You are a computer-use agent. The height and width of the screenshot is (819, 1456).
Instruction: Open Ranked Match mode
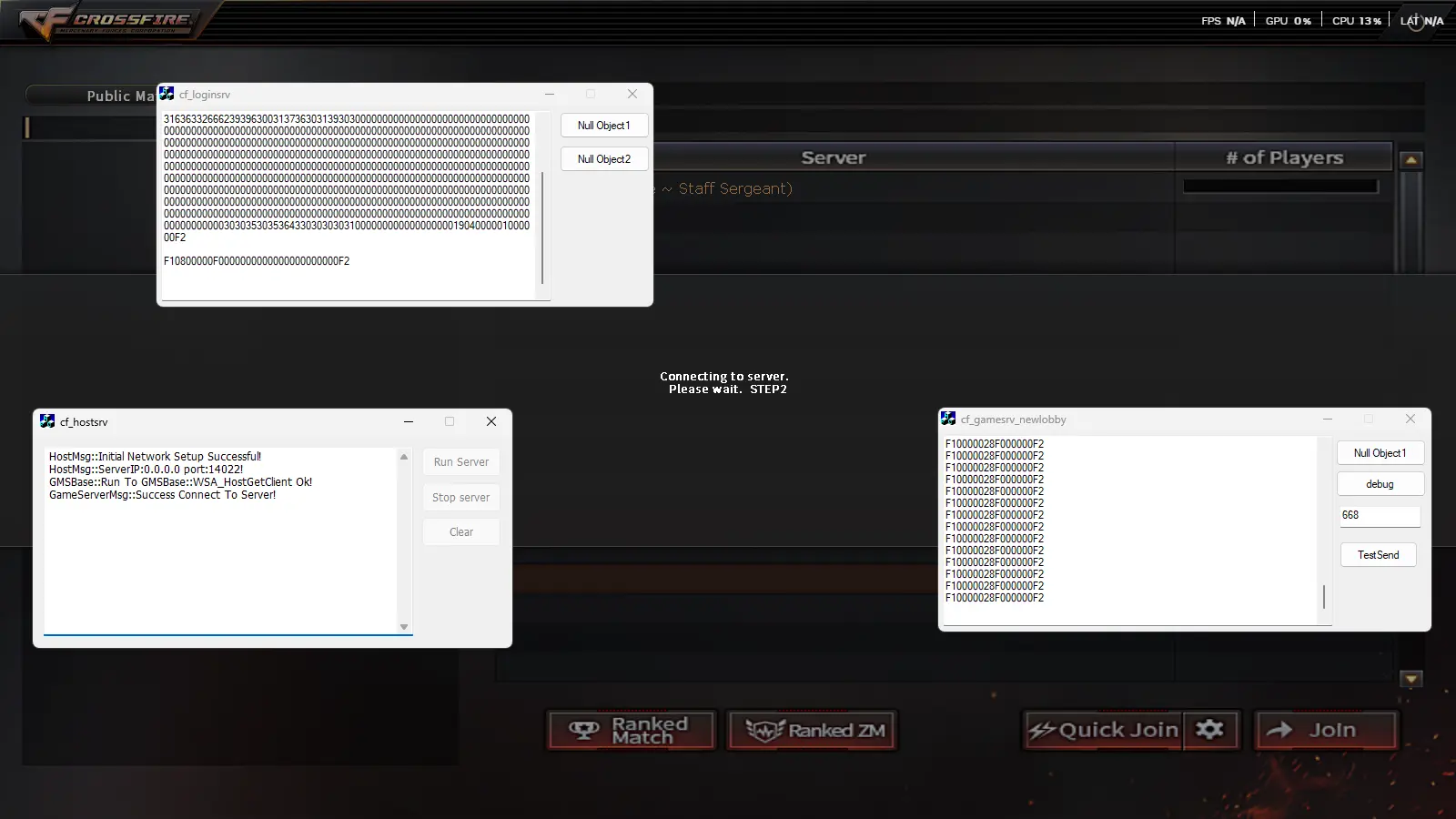click(632, 730)
